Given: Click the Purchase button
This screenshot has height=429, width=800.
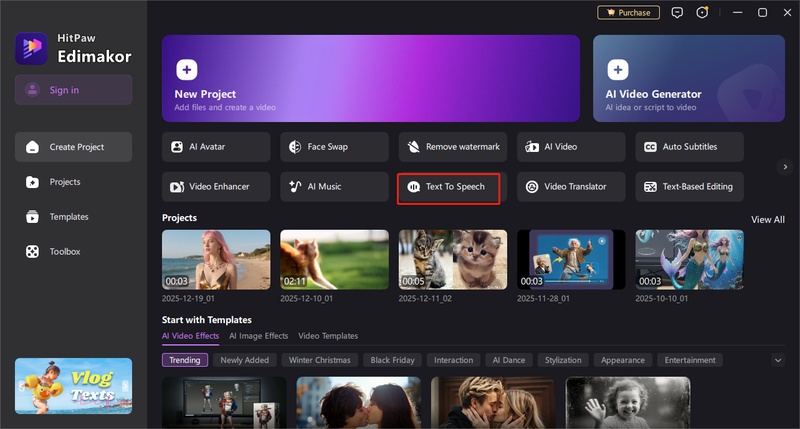Looking at the screenshot, I should click(628, 13).
